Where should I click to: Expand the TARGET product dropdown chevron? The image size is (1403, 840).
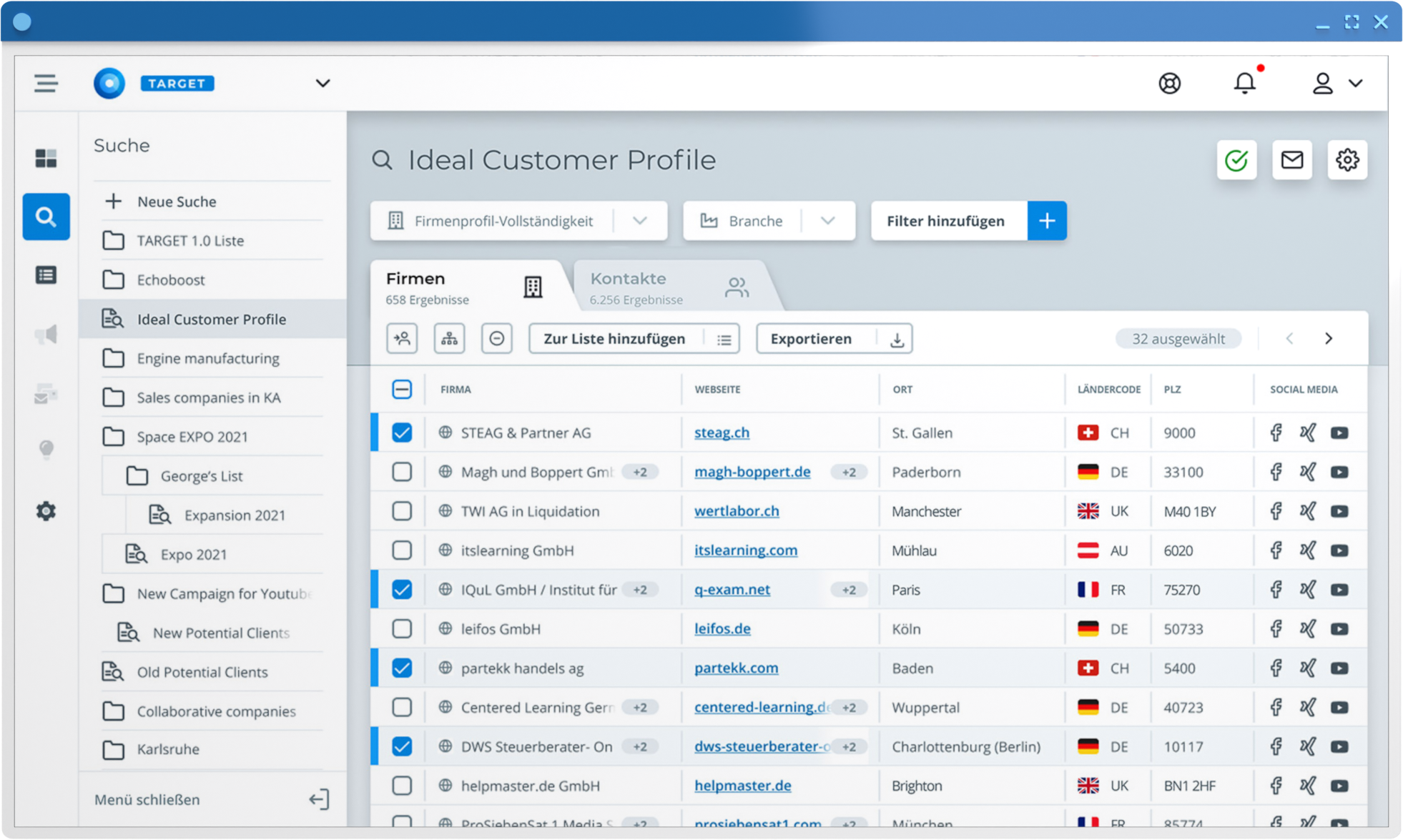pos(323,83)
